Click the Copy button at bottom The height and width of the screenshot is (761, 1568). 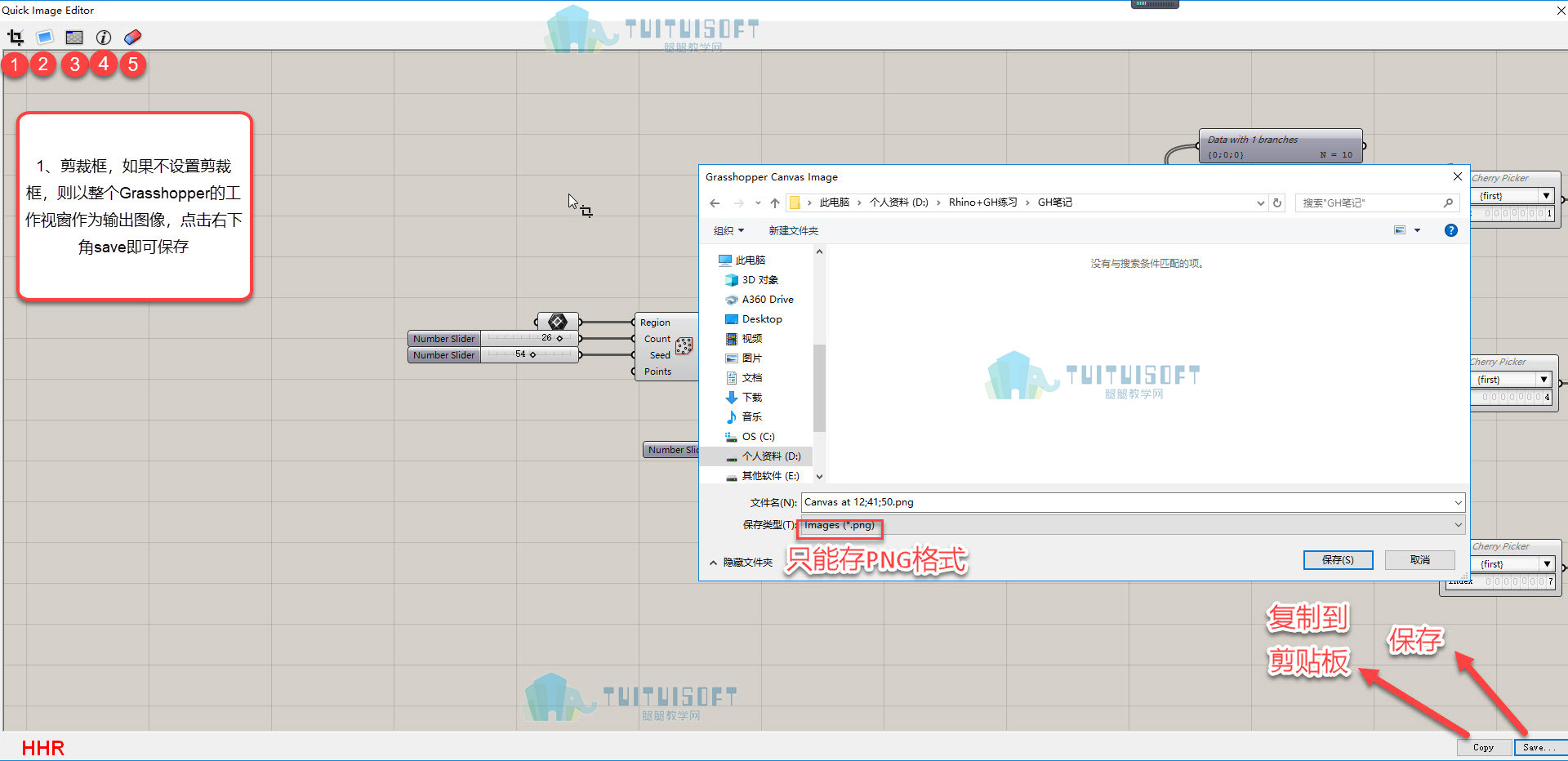click(x=1484, y=747)
